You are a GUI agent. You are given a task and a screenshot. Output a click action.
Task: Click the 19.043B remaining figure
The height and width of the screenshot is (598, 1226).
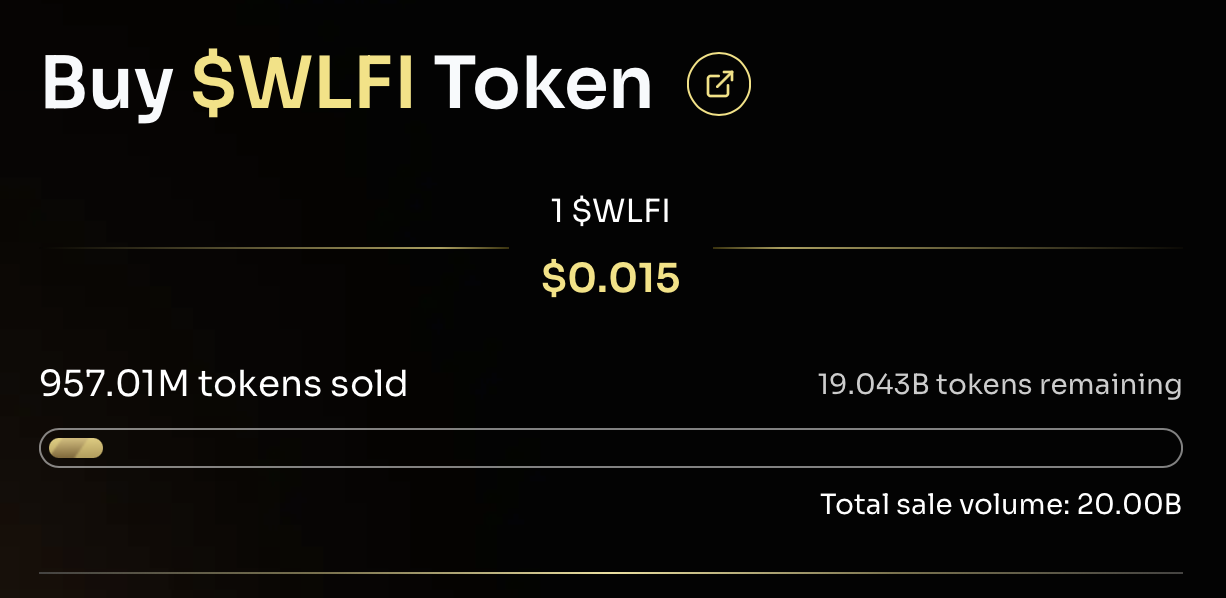(871, 384)
